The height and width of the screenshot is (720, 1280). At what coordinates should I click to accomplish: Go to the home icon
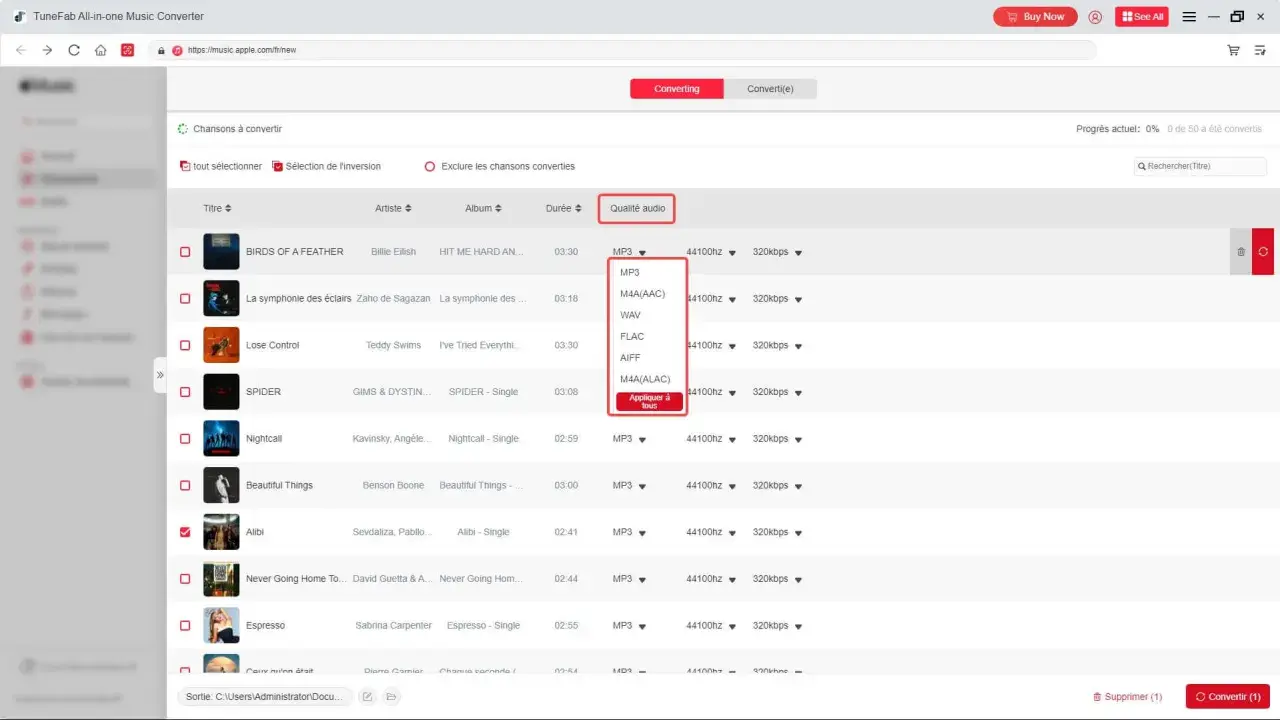click(x=100, y=50)
